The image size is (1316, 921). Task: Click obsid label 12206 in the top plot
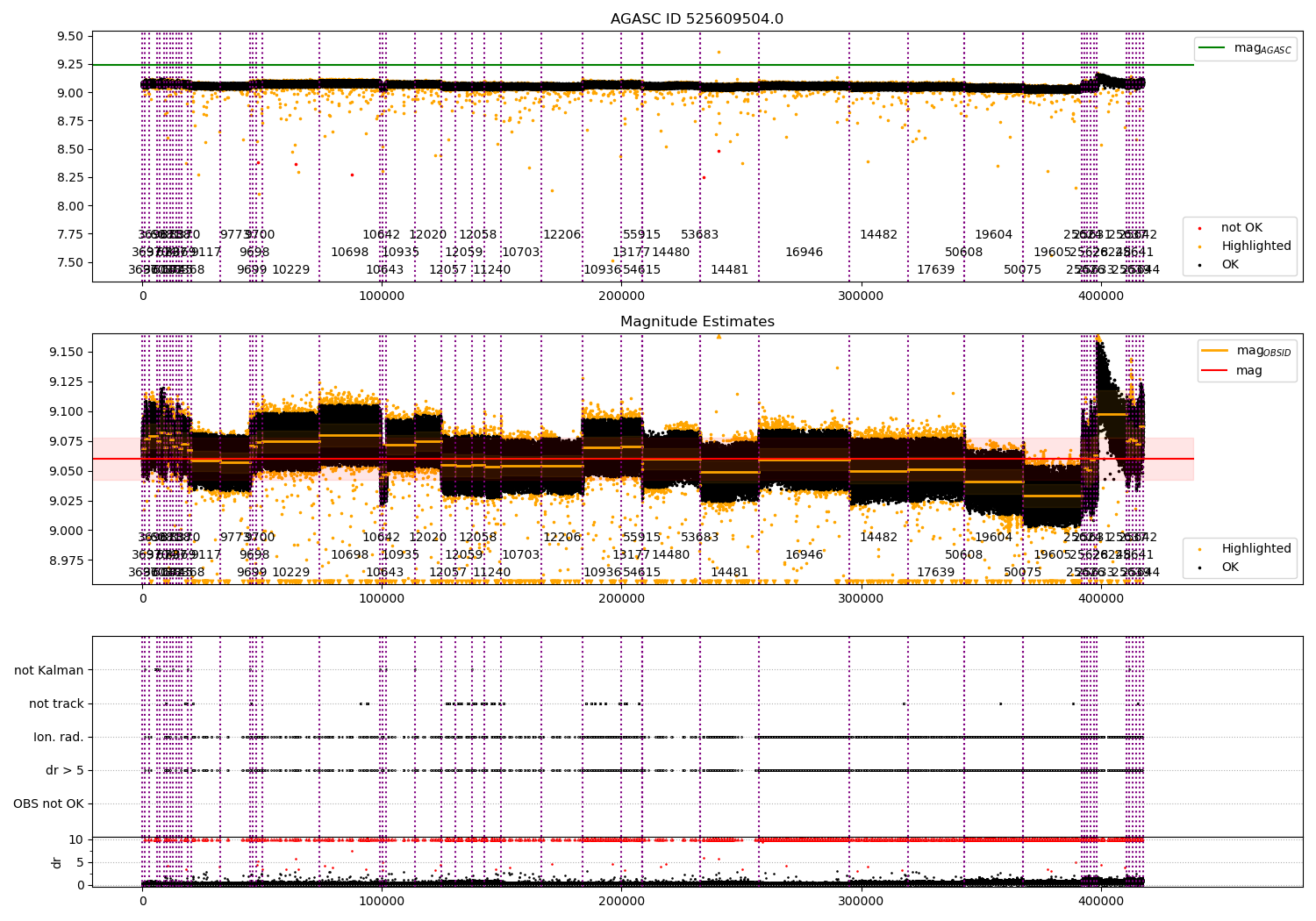coord(561,235)
